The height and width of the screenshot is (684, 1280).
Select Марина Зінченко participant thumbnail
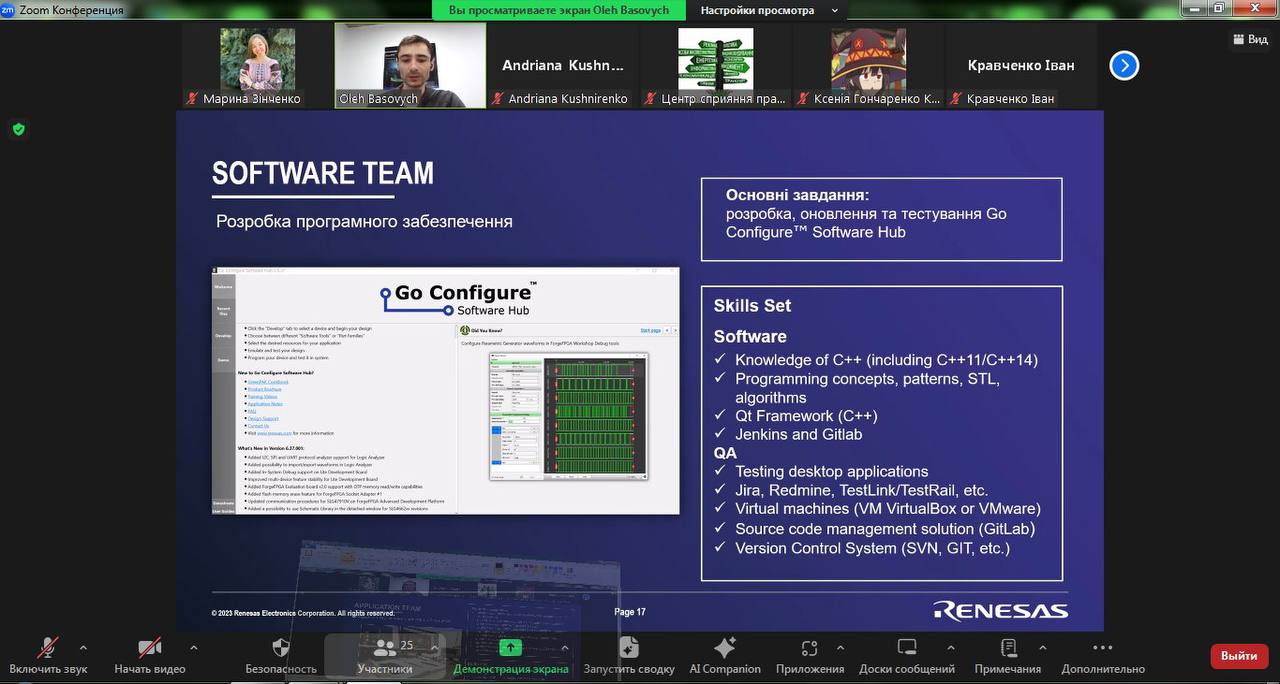pos(257,65)
